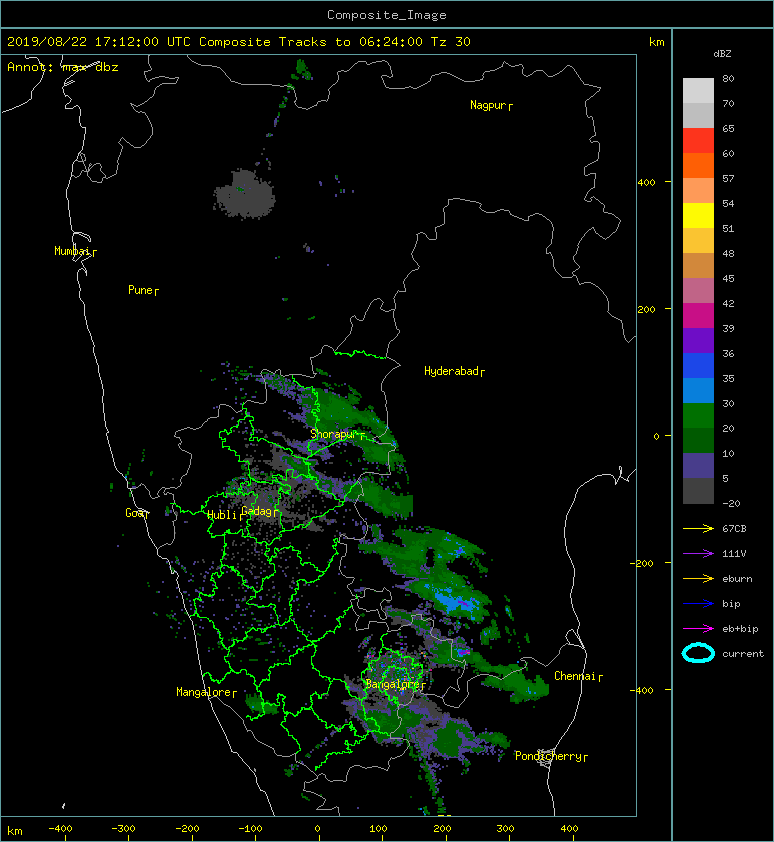Click the purple swatch in dBZ legend
Screen dimensions: 774x842
(698, 341)
